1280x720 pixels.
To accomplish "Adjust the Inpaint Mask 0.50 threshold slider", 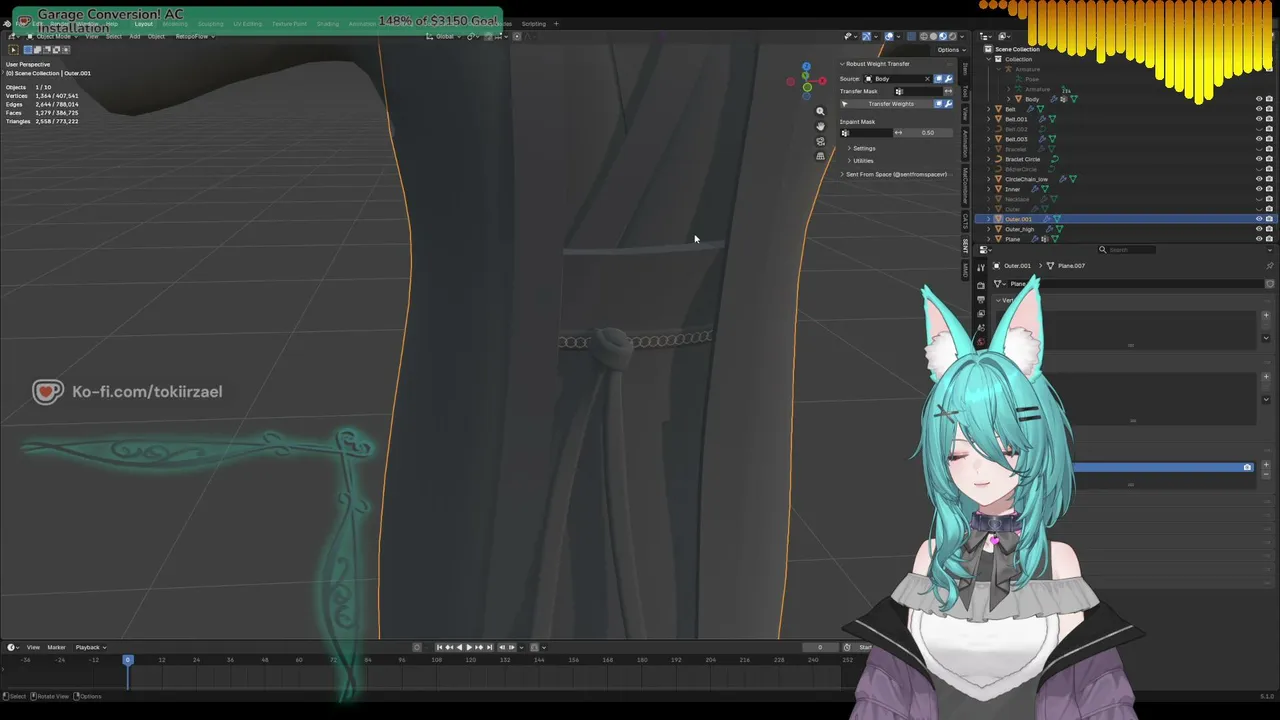I will coord(928,133).
